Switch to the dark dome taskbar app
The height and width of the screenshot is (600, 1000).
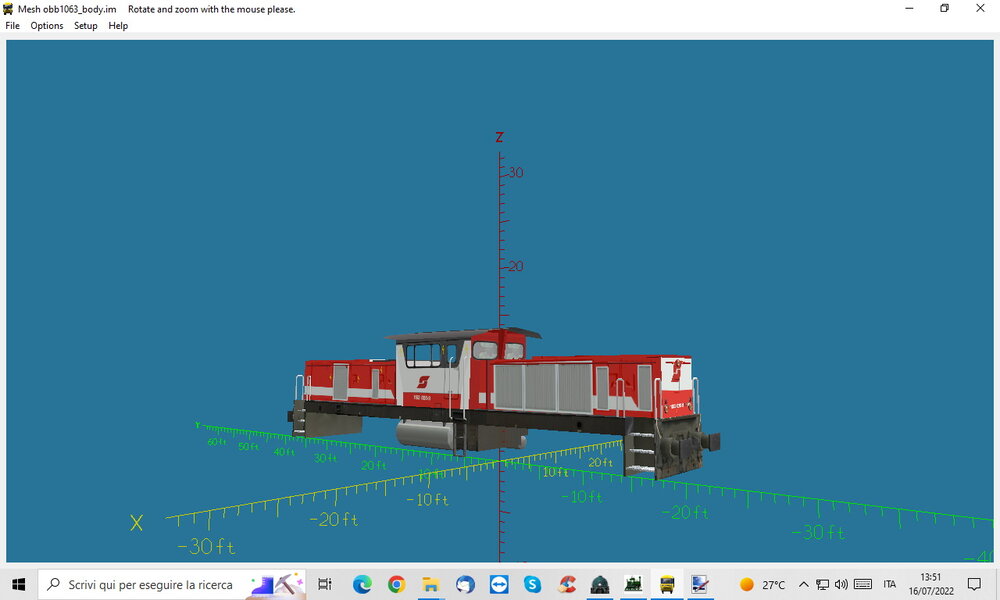(x=599, y=584)
